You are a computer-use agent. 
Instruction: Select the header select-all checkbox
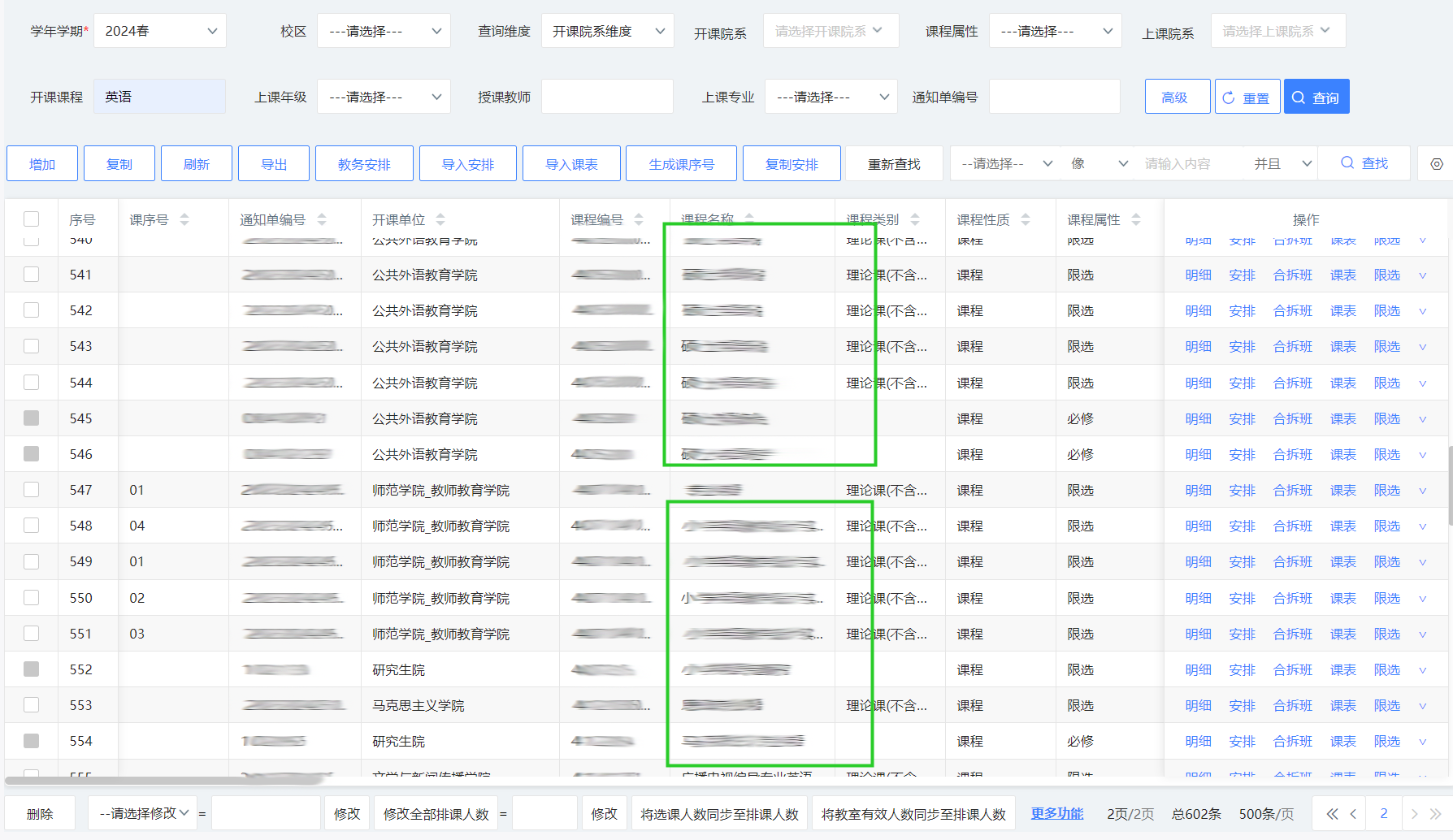click(32, 219)
